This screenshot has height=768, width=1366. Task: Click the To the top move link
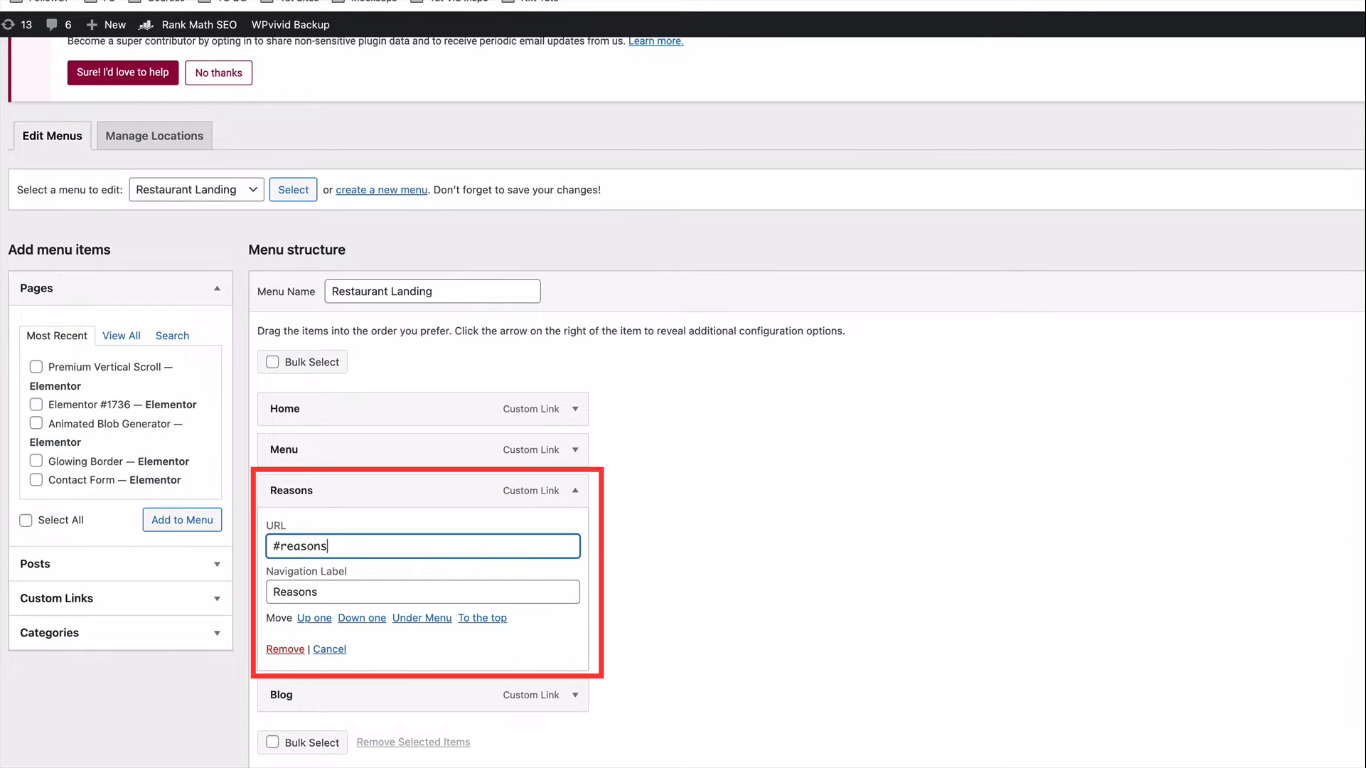coord(482,618)
